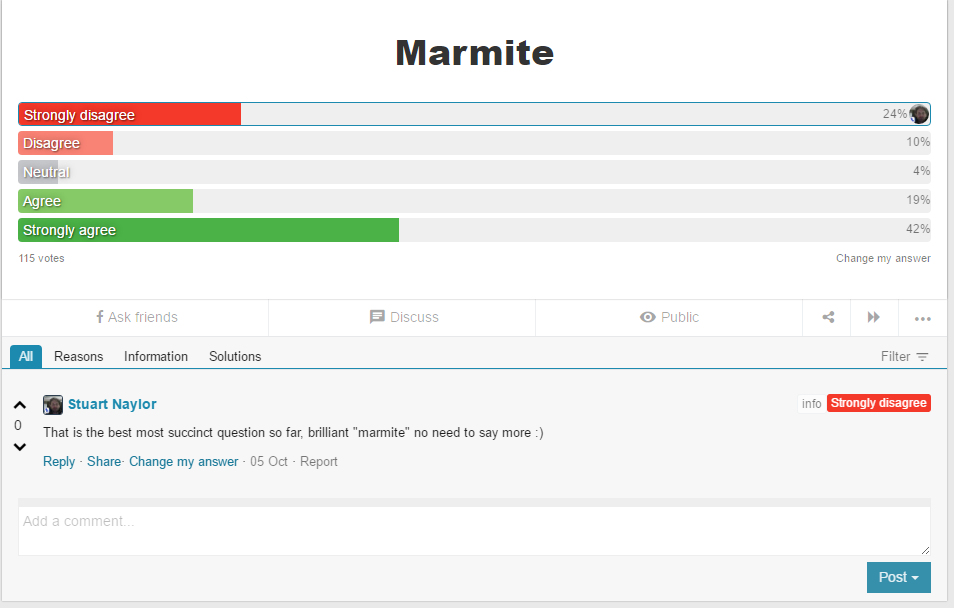Upvote Stuart Naylor's comment

19,406
